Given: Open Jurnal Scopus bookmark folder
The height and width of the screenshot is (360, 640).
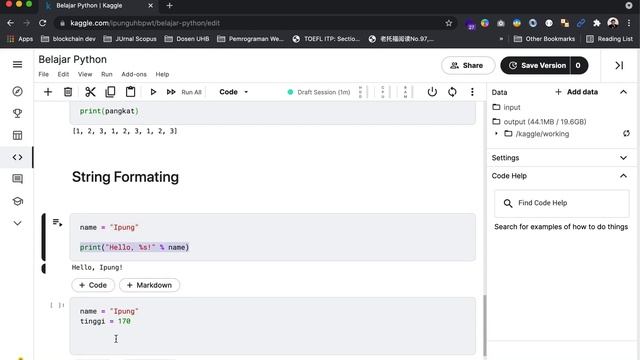Looking at the screenshot, I should pyautogui.click(x=130, y=39).
